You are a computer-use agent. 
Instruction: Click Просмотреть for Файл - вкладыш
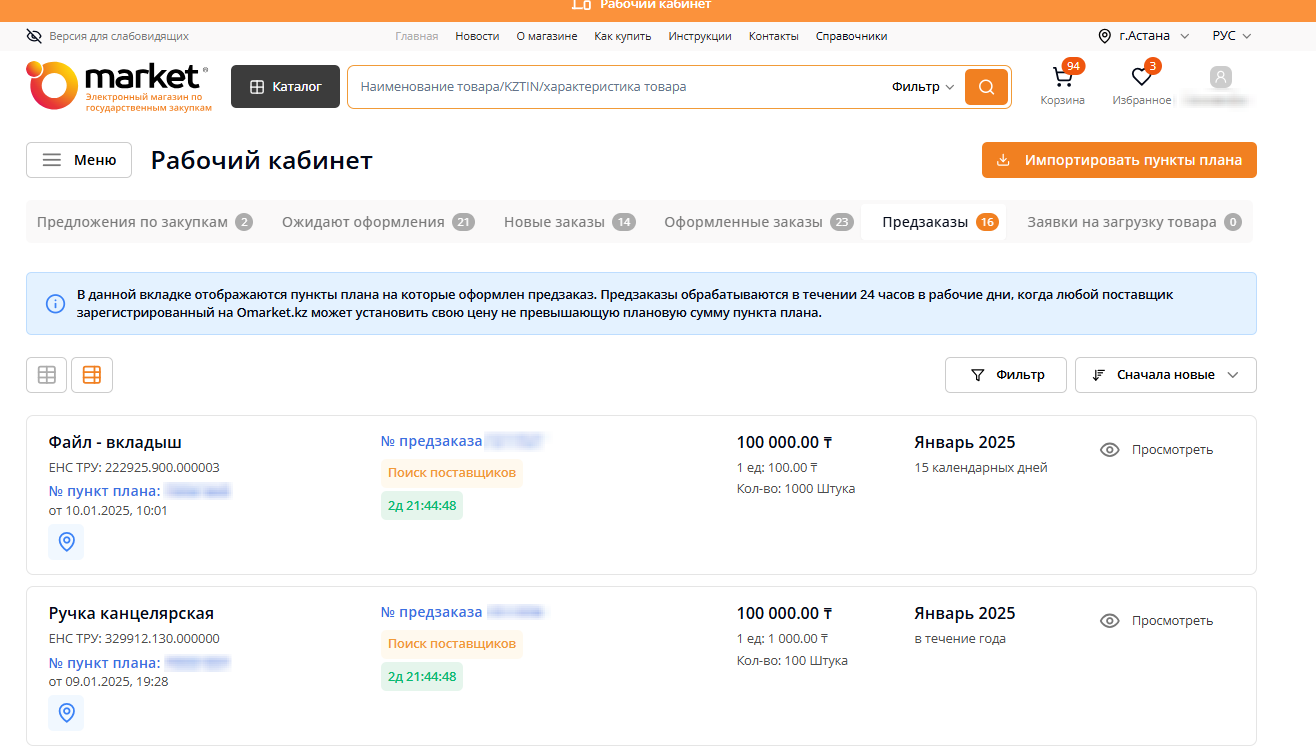(1157, 450)
